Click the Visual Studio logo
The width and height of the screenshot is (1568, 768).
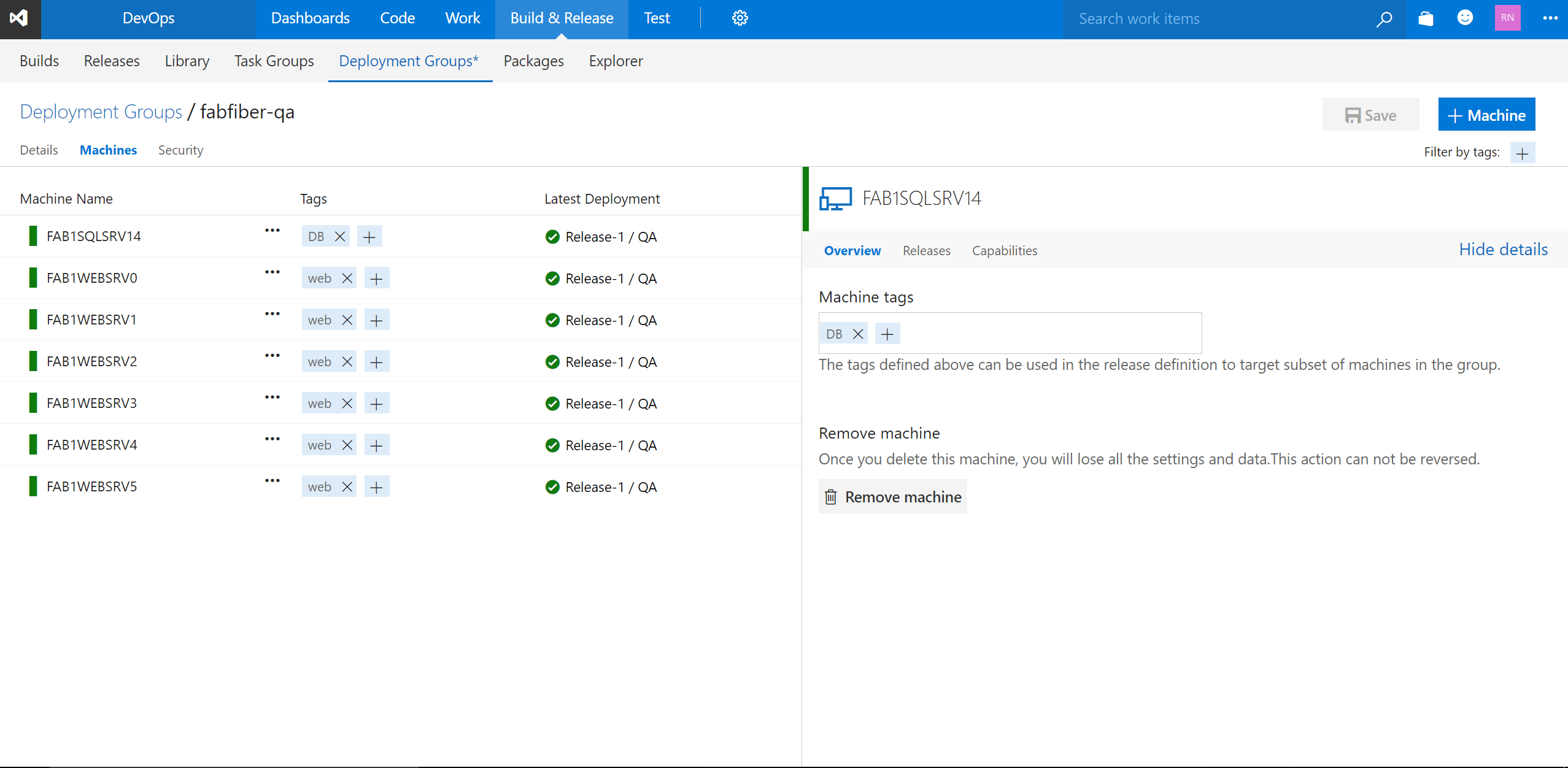click(20, 18)
